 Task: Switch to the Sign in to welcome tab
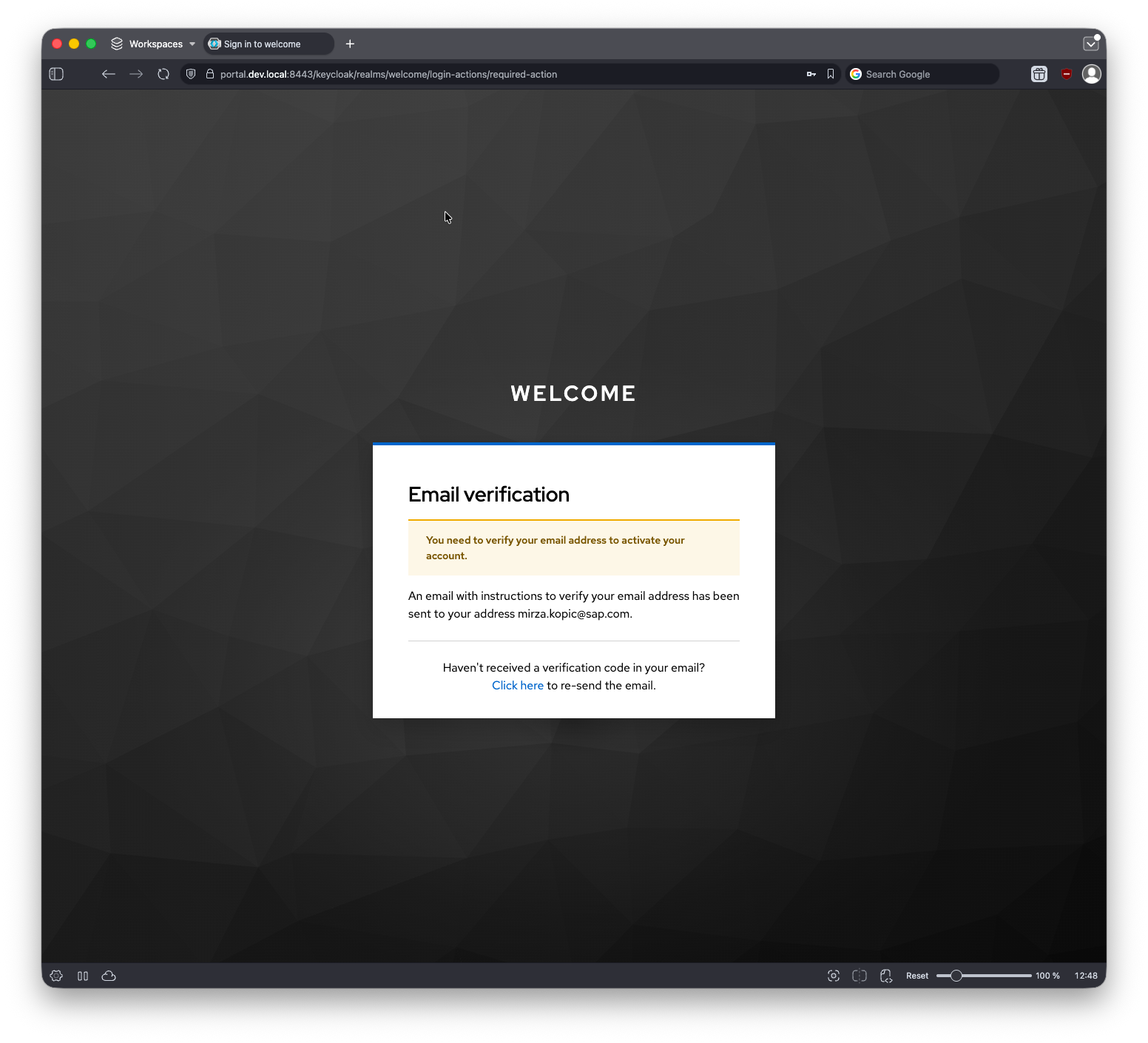click(268, 44)
